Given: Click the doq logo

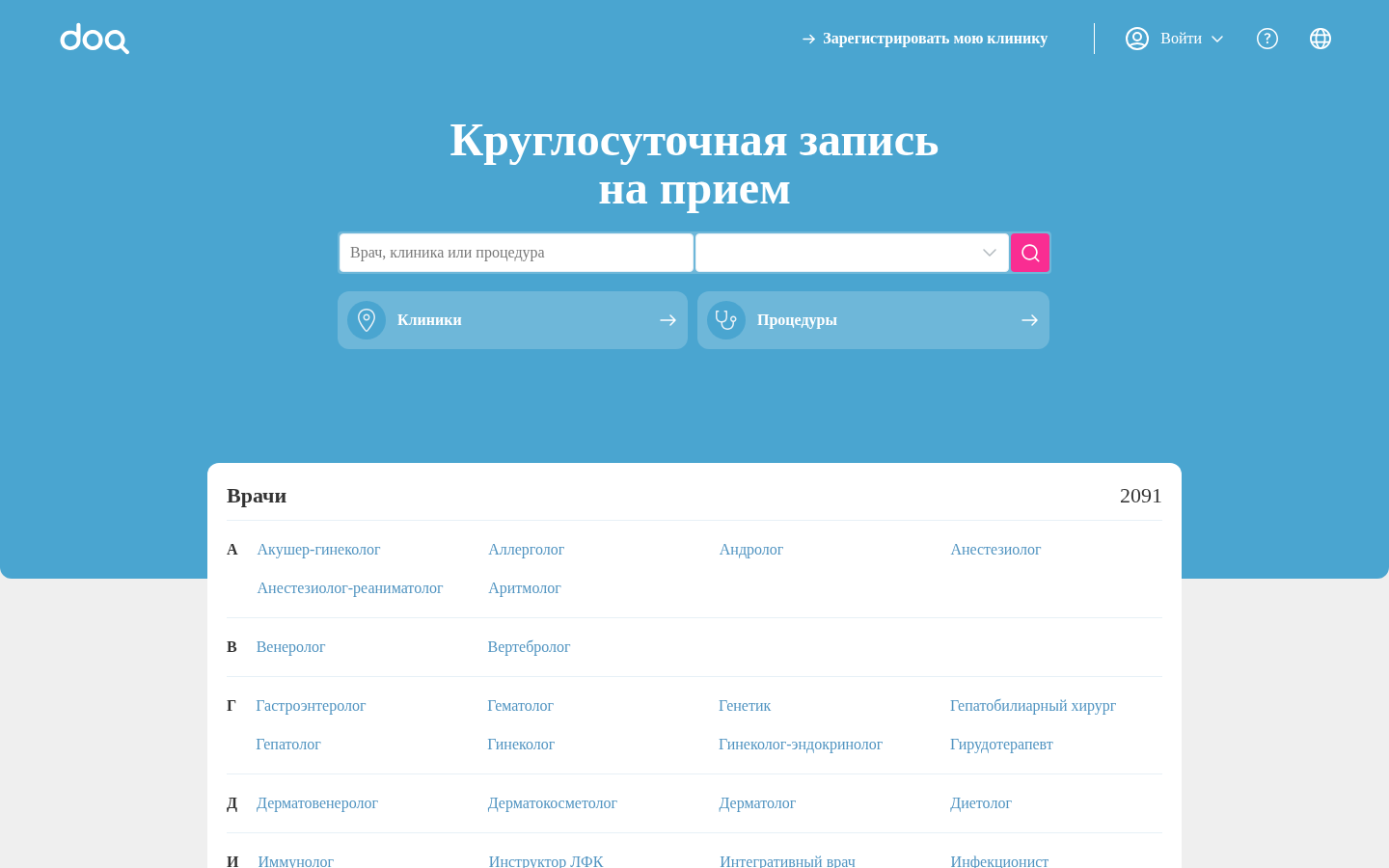Looking at the screenshot, I should point(95,39).
